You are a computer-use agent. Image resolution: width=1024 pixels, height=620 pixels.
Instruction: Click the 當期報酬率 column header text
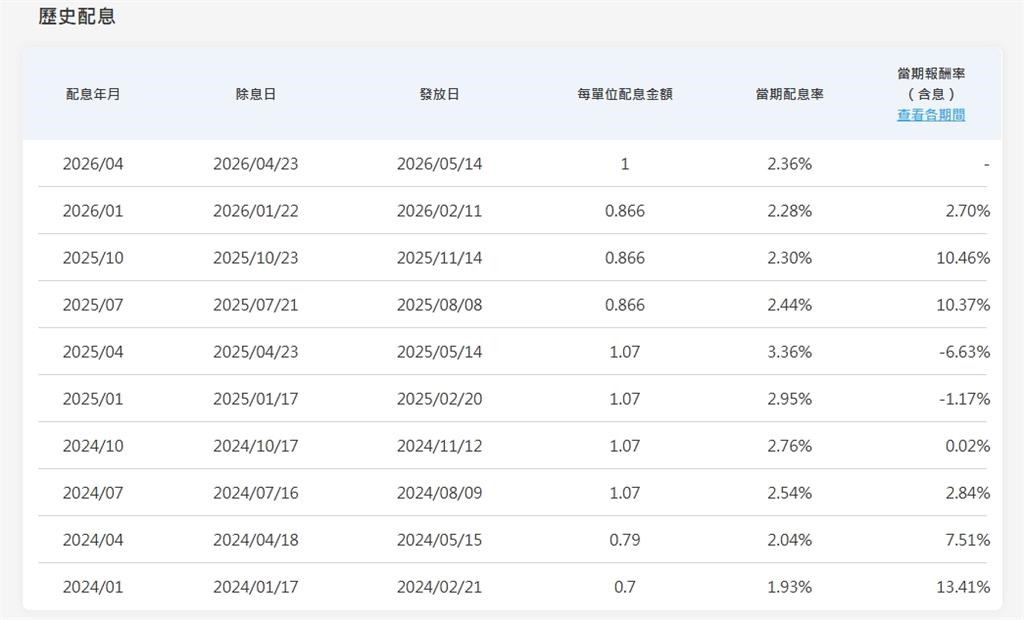coord(931,74)
